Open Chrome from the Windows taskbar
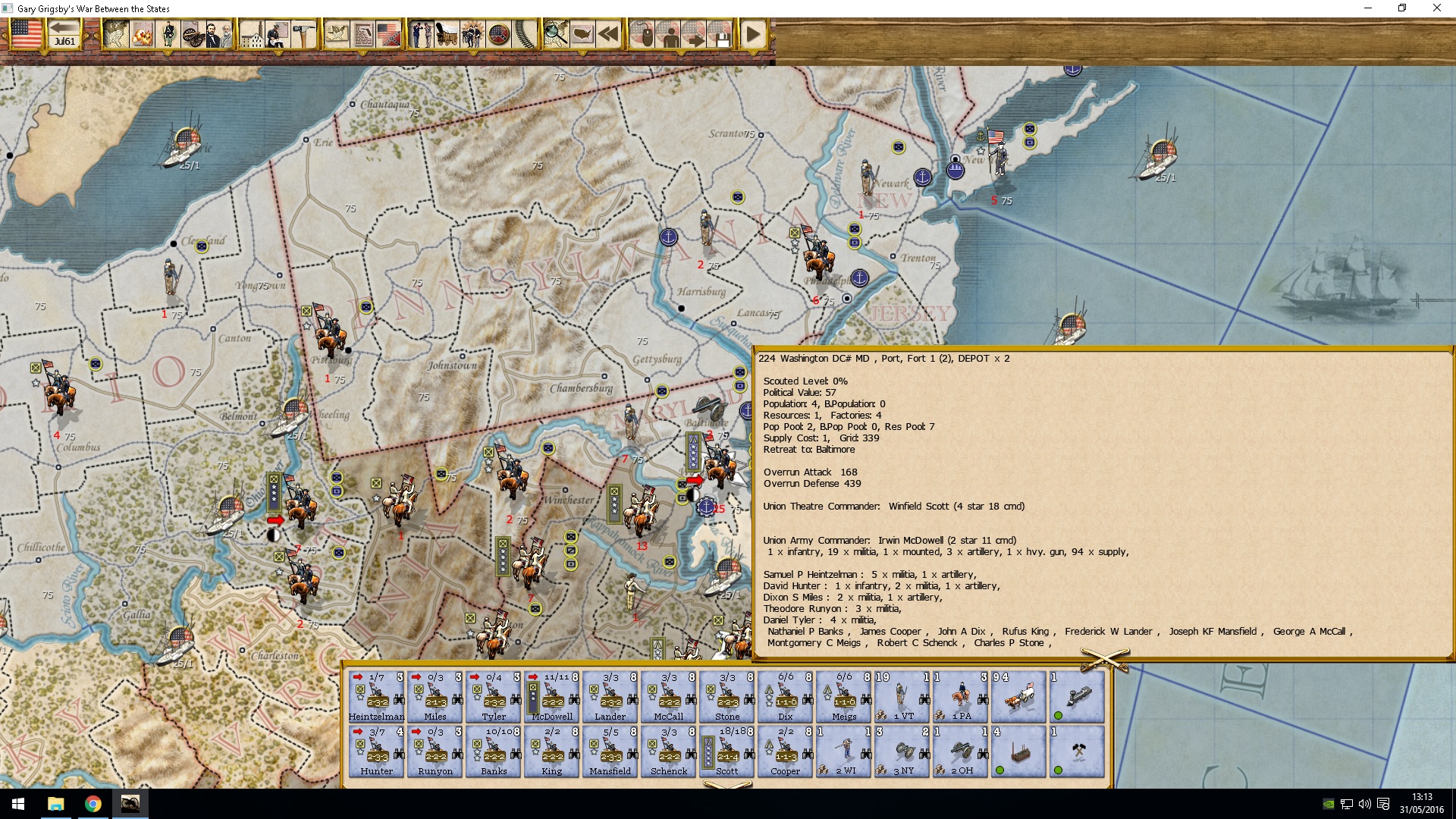Screen dimensions: 1456x819 coord(93,804)
